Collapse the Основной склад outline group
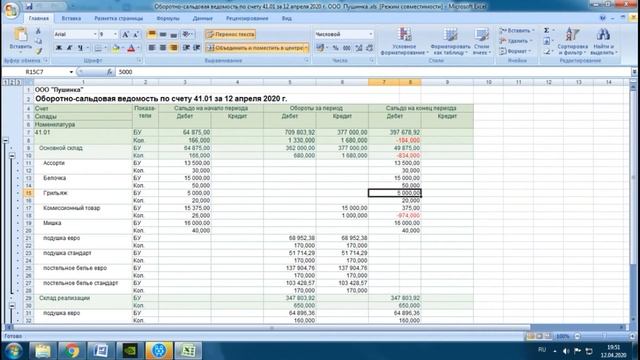This screenshot has width=640, height=360. click(12, 155)
